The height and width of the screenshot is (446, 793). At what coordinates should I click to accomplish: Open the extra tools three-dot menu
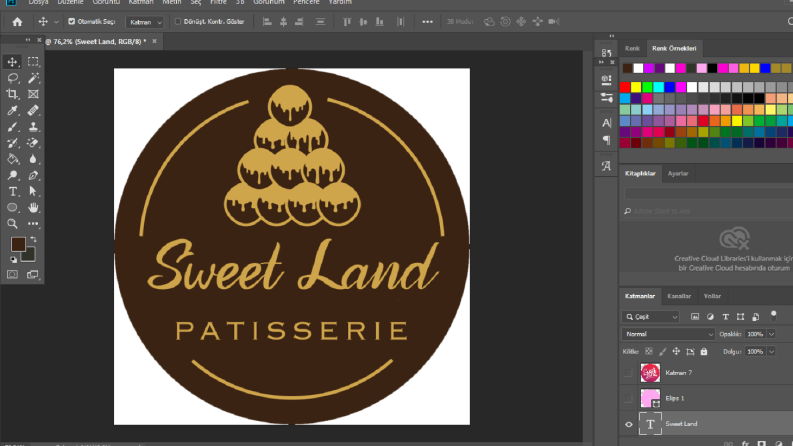click(x=33, y=224)
